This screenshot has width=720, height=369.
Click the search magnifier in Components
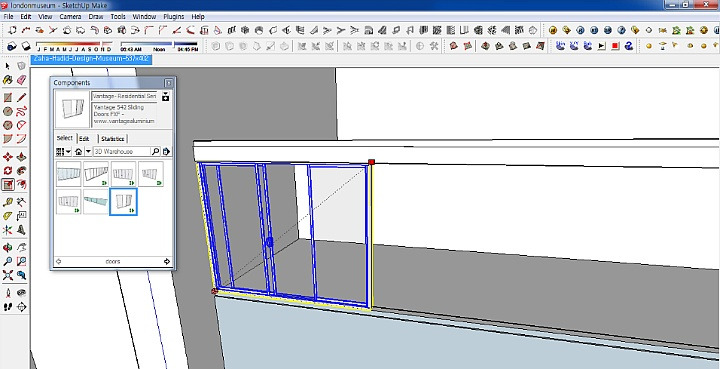[x=155, y=151]
